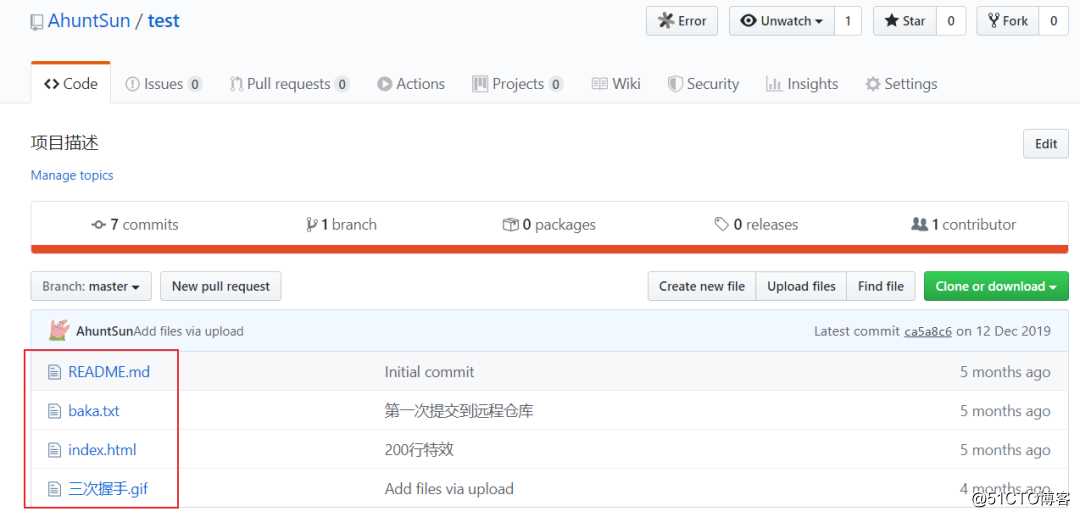Open the Unwatch dropdown
This screenshot has height=517, width=1080.
[x=782, y=21]
